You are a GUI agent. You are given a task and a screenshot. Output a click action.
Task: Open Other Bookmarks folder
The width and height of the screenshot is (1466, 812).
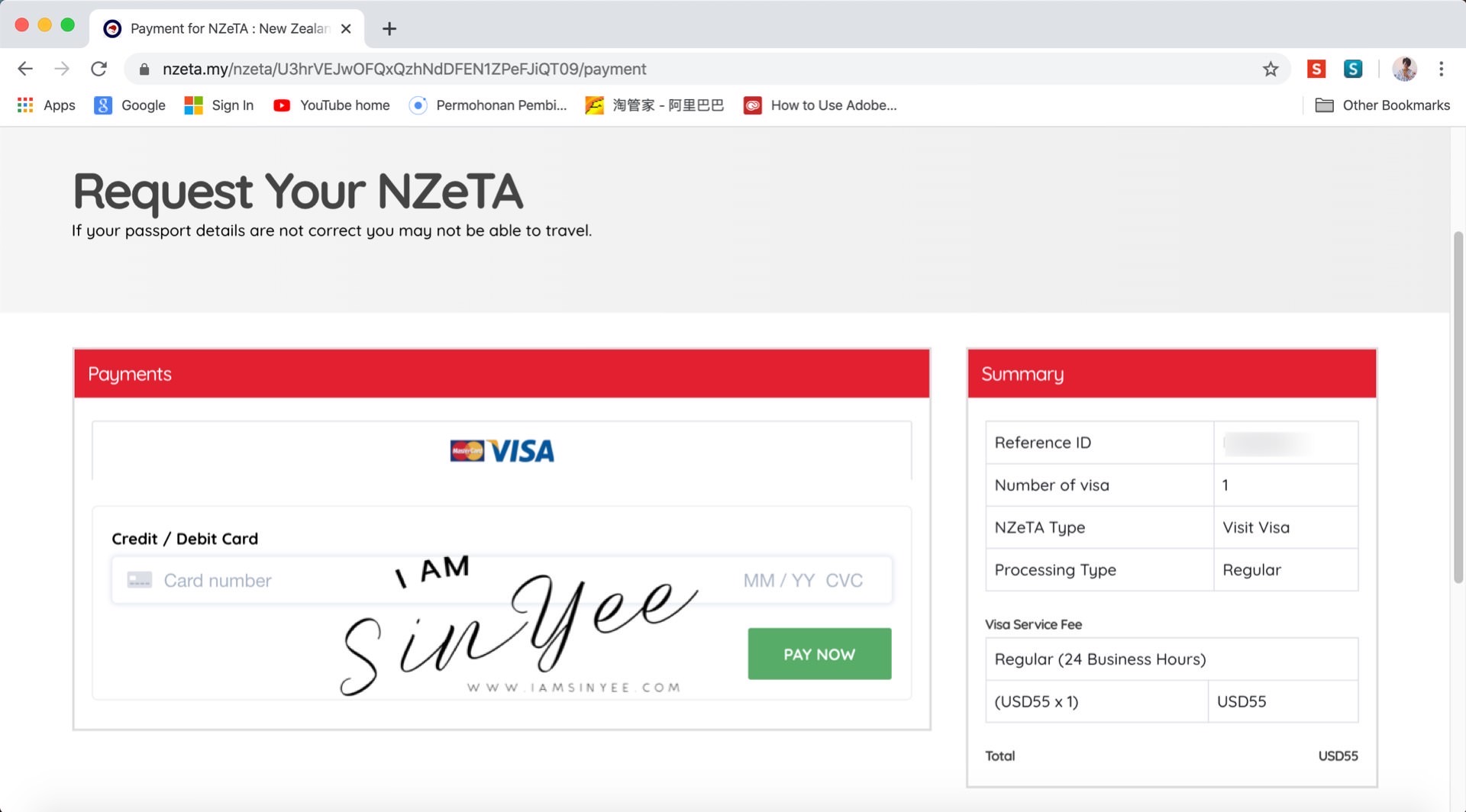tap(1382, 105)
